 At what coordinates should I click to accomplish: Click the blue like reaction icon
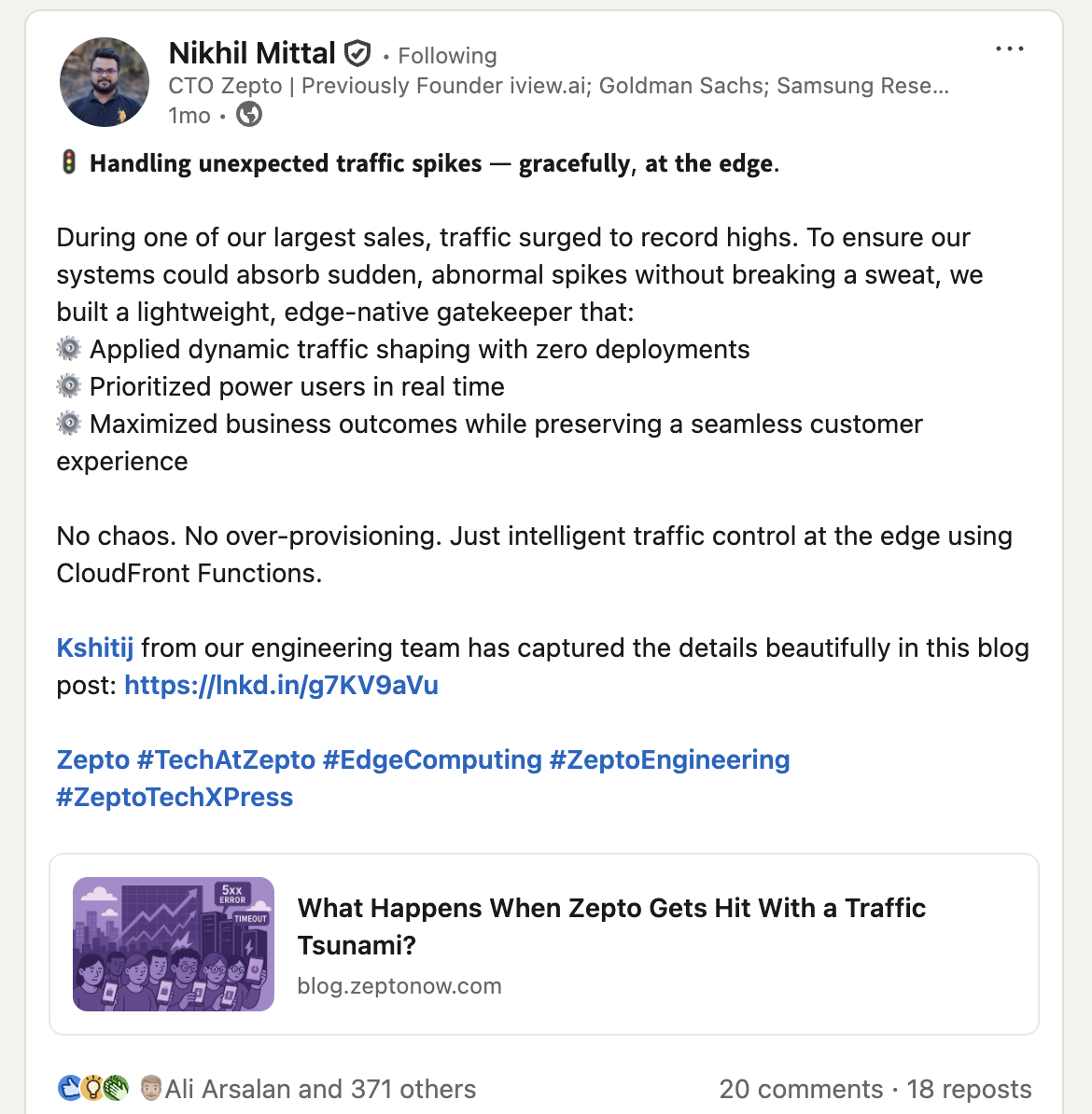click(69, 1088)
